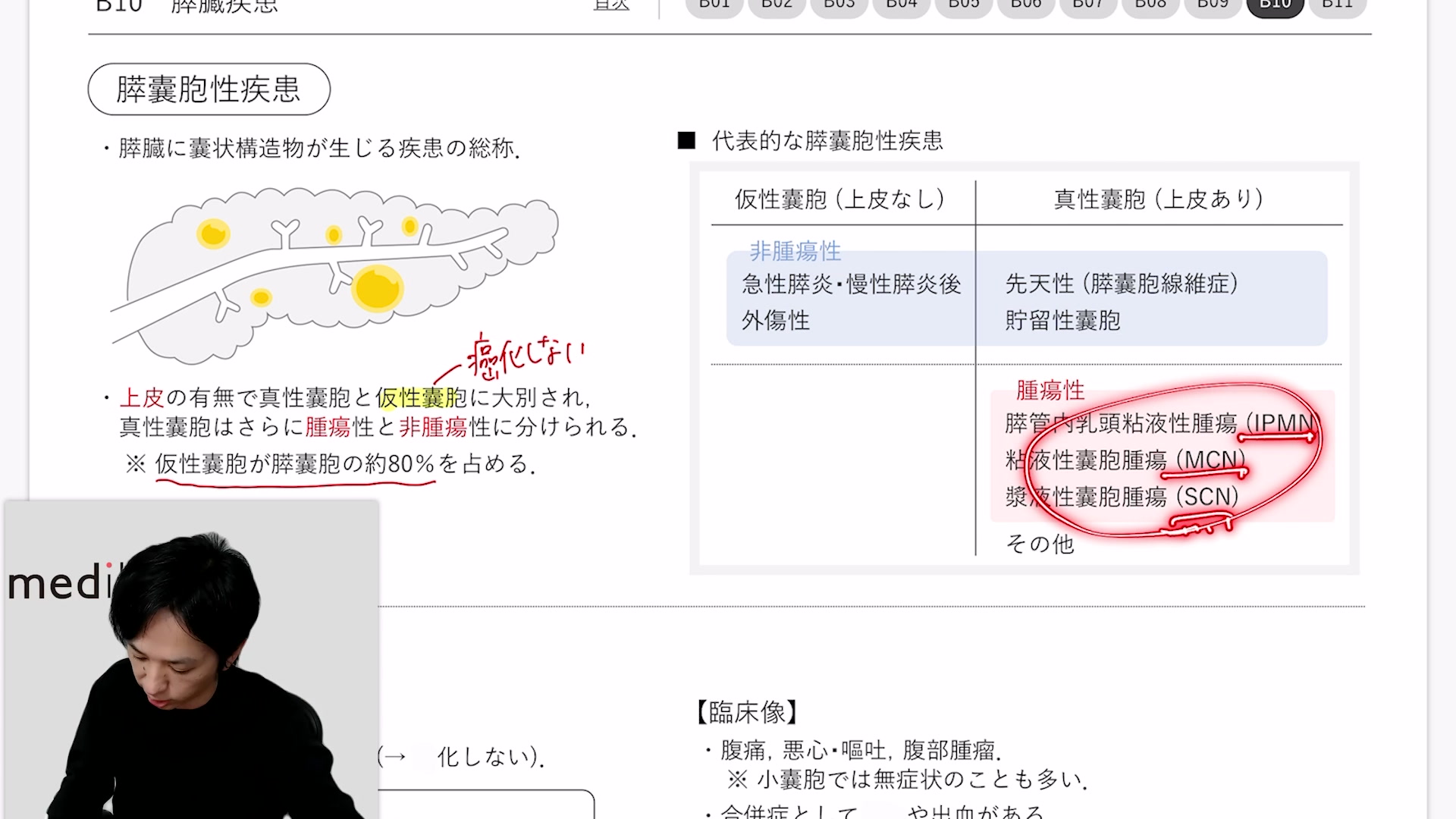This screenshot has height=819, width=1456.
Task: Click the pancreas illustration with yellow cysts
Action: point(334,273)
